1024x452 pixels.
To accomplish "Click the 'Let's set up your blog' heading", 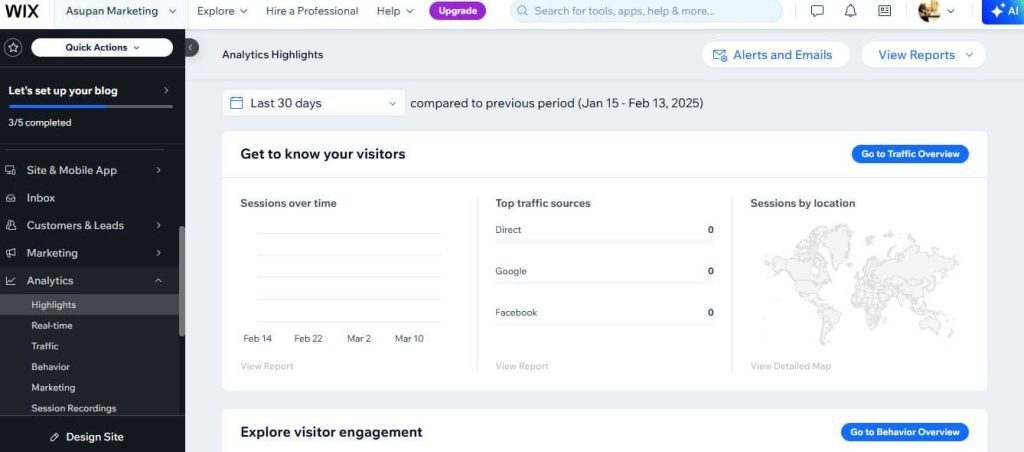I will pos(63,91).
